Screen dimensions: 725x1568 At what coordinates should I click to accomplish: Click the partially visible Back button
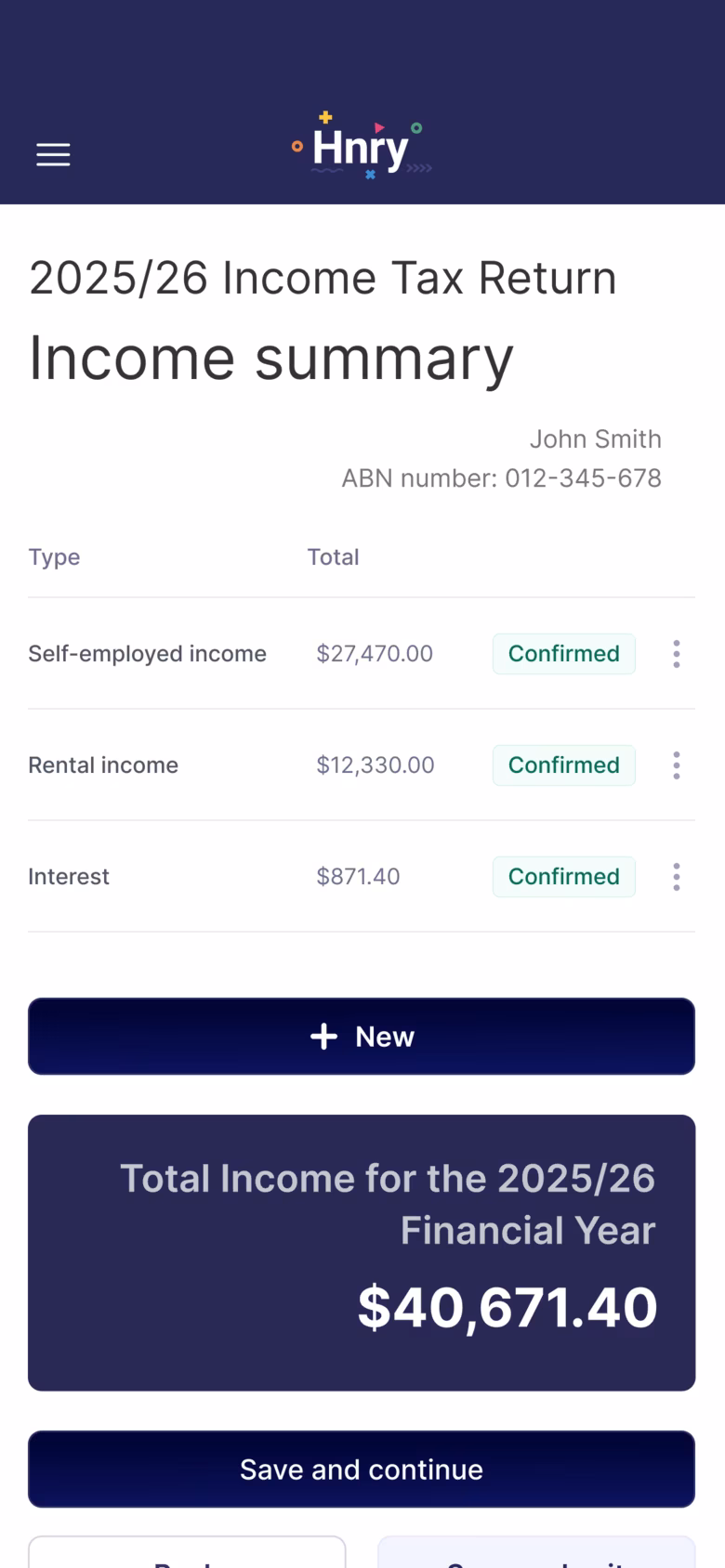(x=187, y=1552)
